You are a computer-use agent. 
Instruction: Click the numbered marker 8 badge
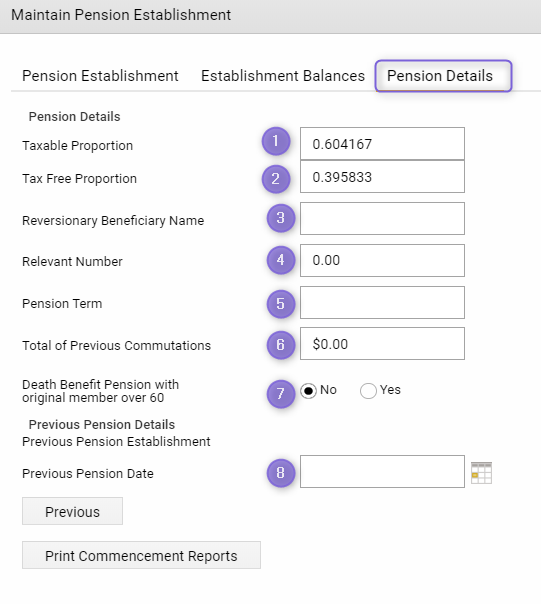click(x=281, y=473)
